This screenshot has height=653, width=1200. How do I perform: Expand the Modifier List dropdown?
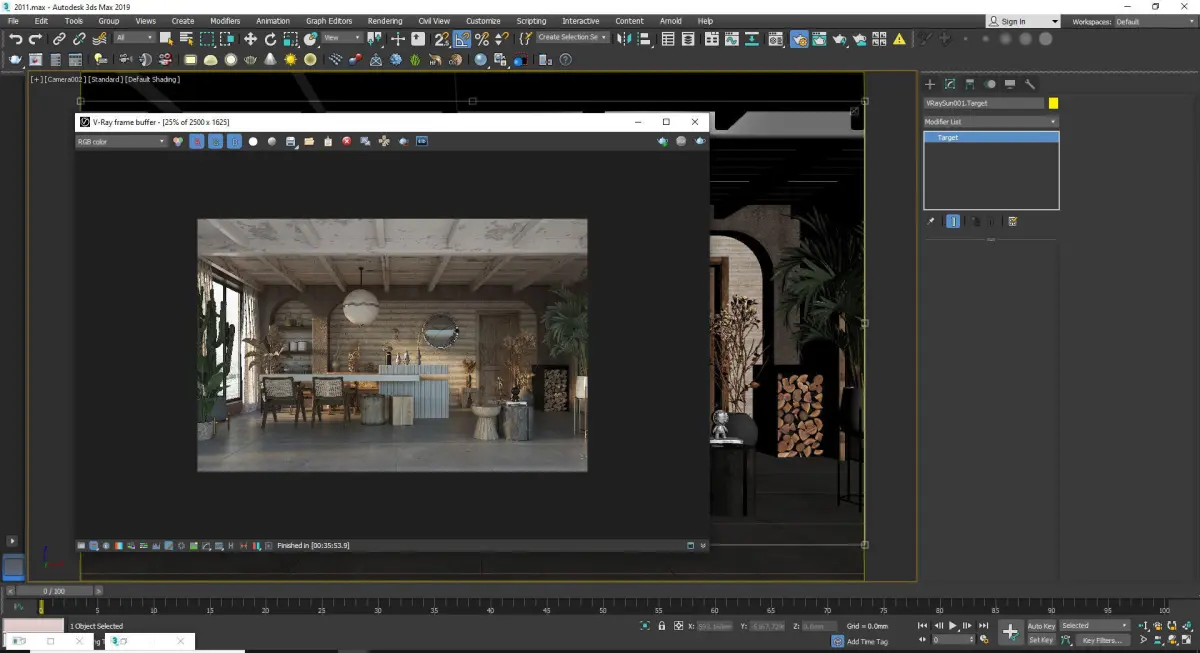990,122
